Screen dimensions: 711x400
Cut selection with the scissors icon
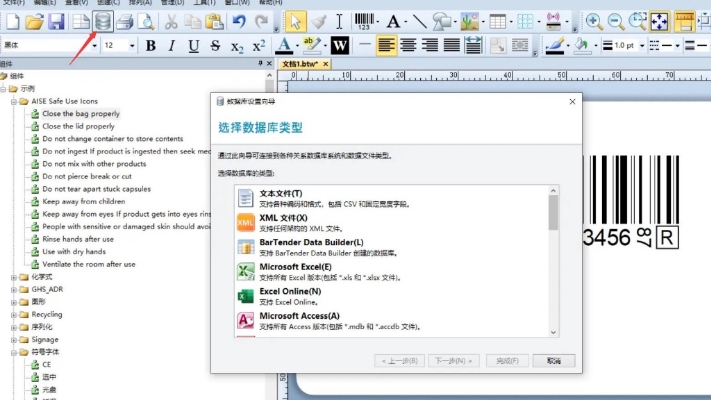point(171,21)
